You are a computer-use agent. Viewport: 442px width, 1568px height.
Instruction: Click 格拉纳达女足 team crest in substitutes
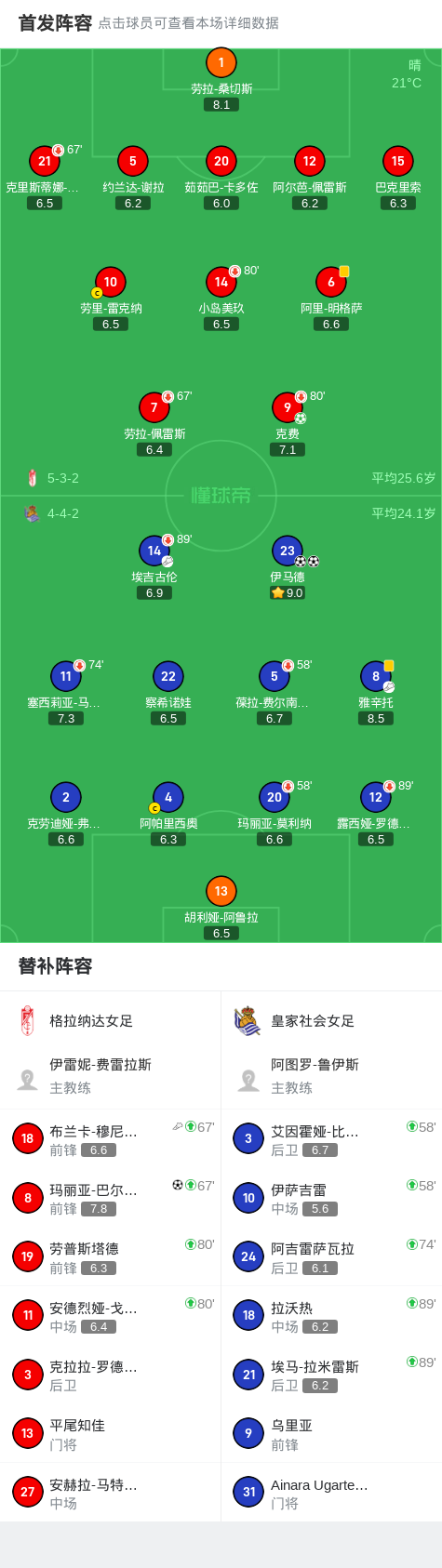[27, 1020]
